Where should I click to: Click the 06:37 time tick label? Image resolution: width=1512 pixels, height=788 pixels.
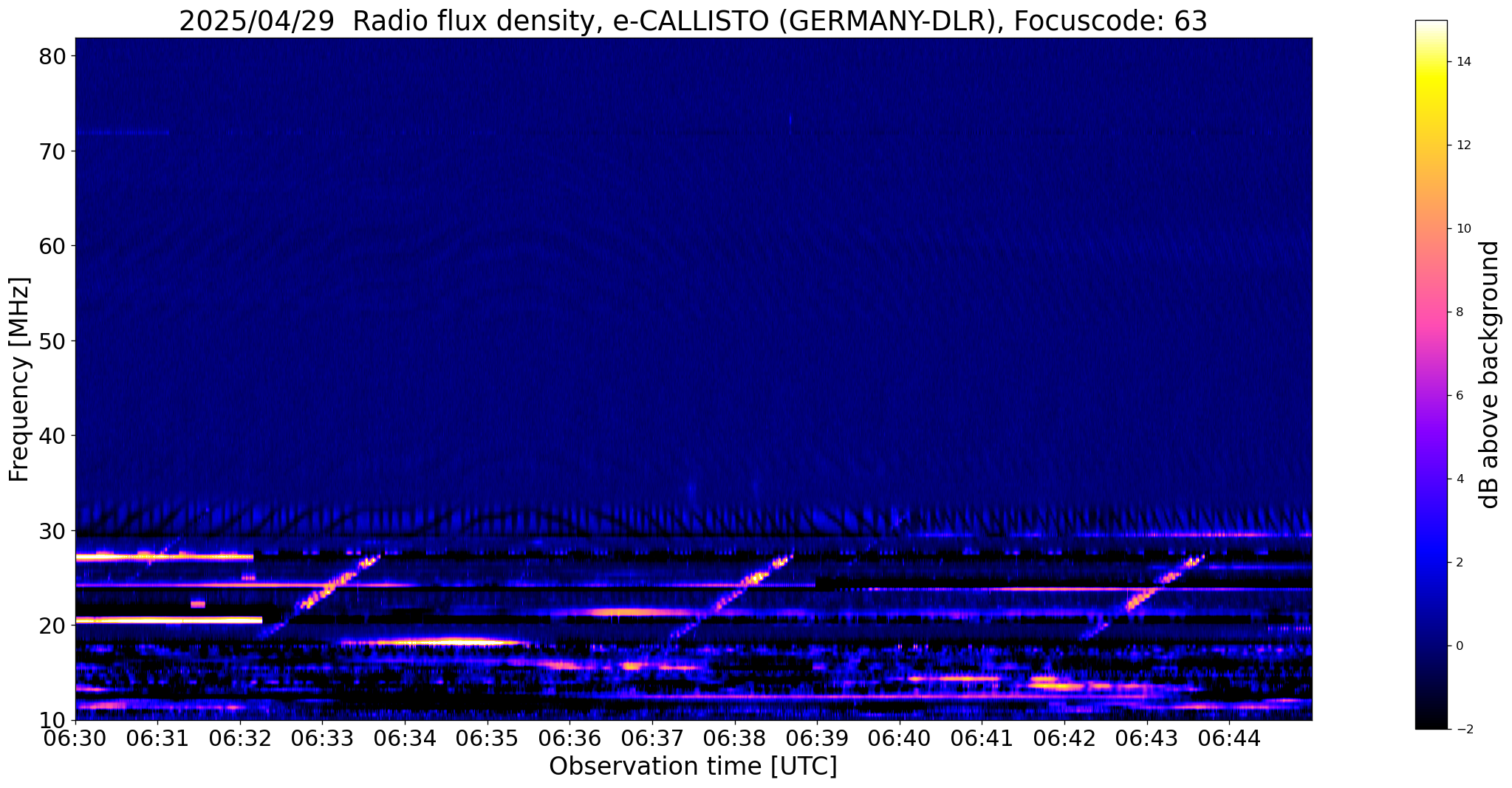tap(652, 738)
